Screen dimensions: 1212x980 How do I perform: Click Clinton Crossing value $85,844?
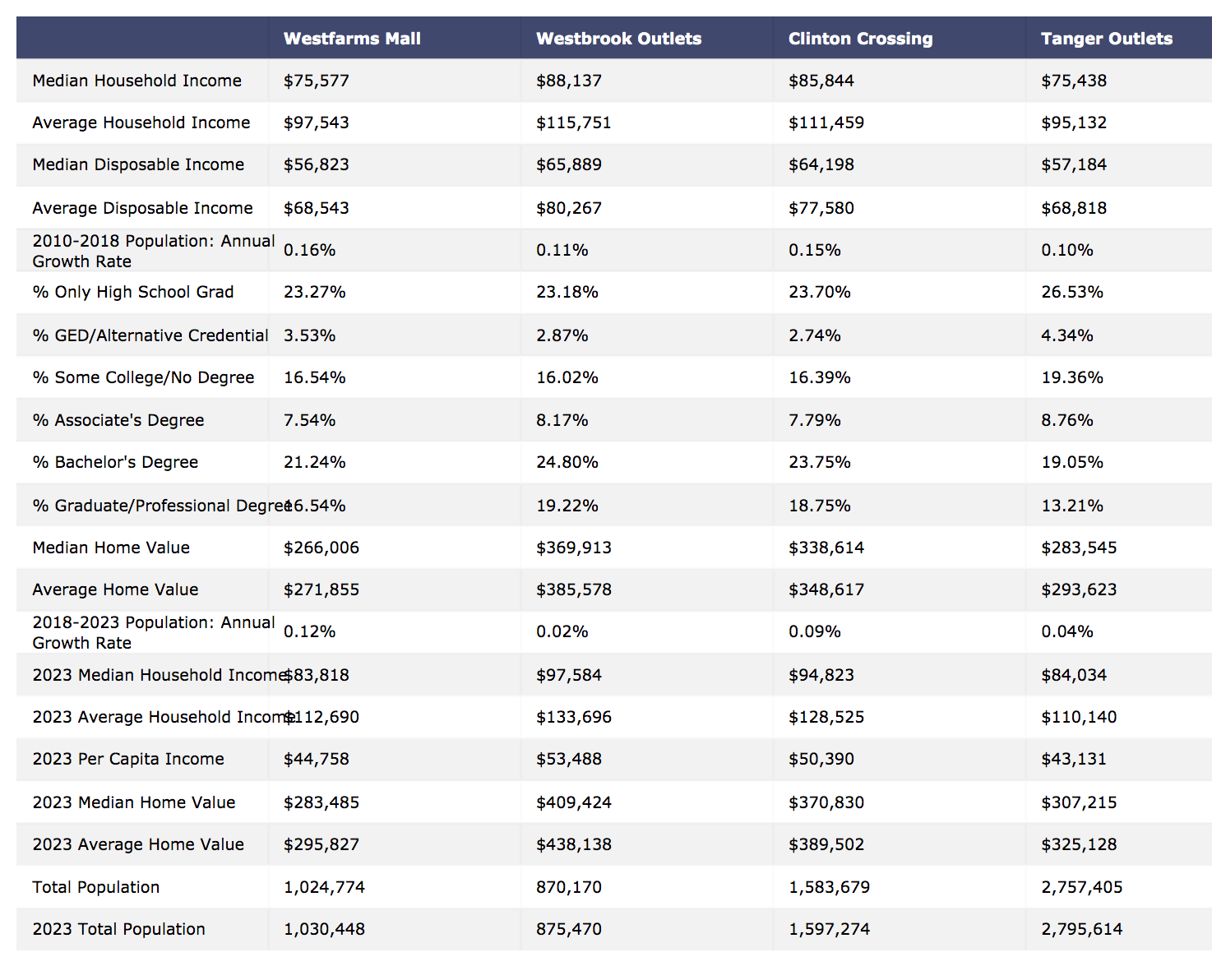pos(821,81)
